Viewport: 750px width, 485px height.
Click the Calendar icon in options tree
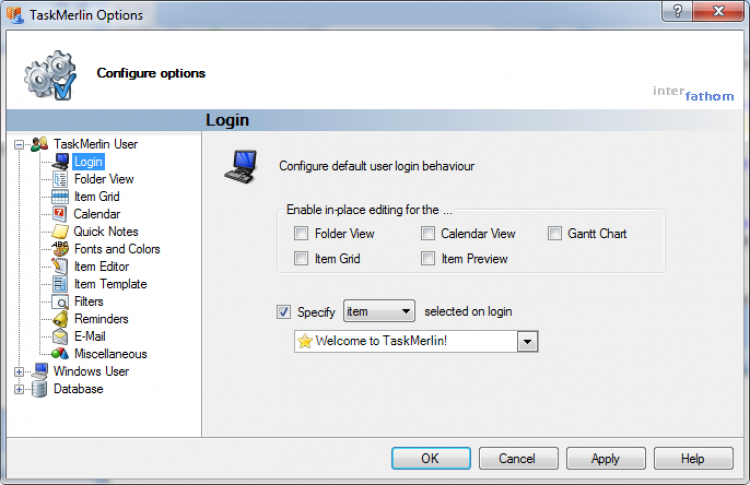coord(60,214)
